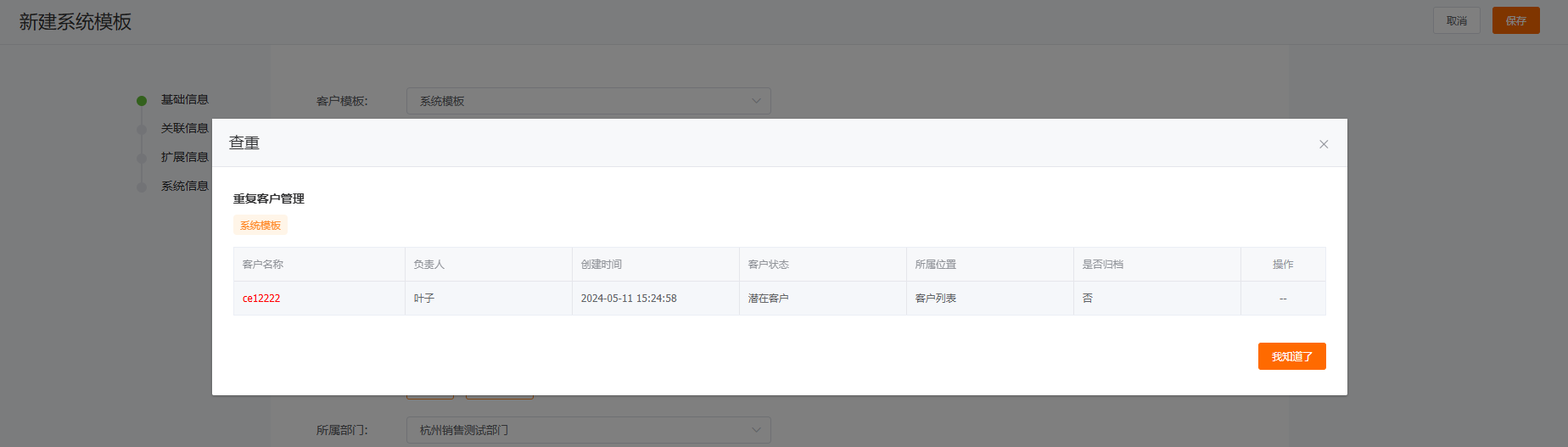Select the 系统模板 tag in the dialog

point(260,226)
